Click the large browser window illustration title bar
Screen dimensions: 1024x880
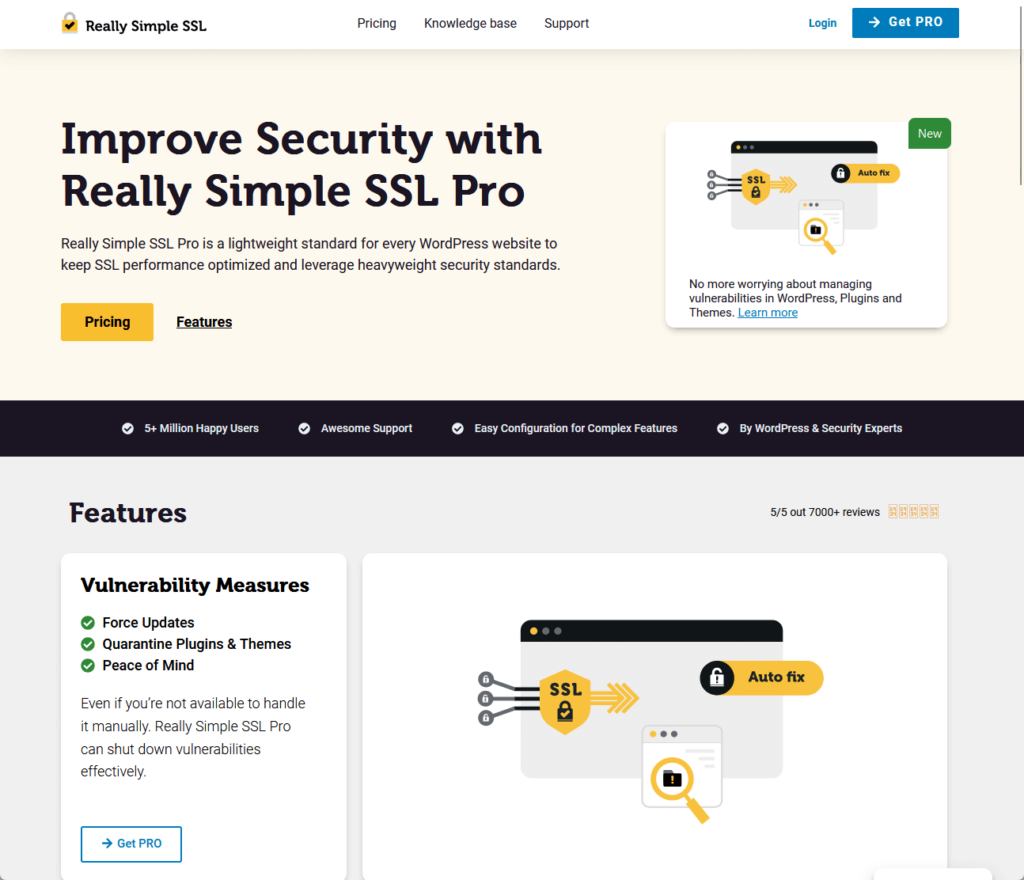coord(651,631)
